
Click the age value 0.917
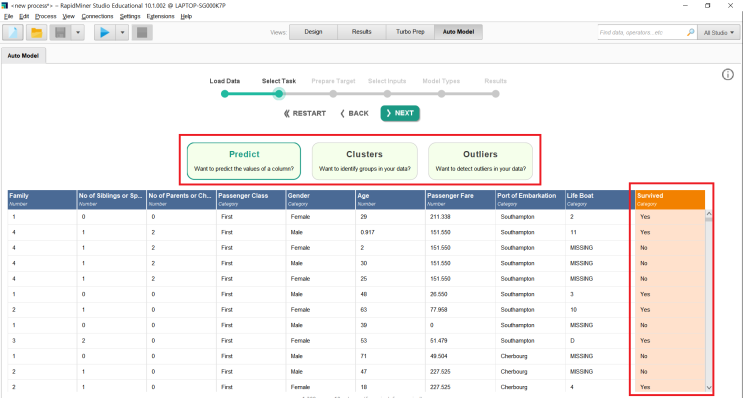point(367,232)
